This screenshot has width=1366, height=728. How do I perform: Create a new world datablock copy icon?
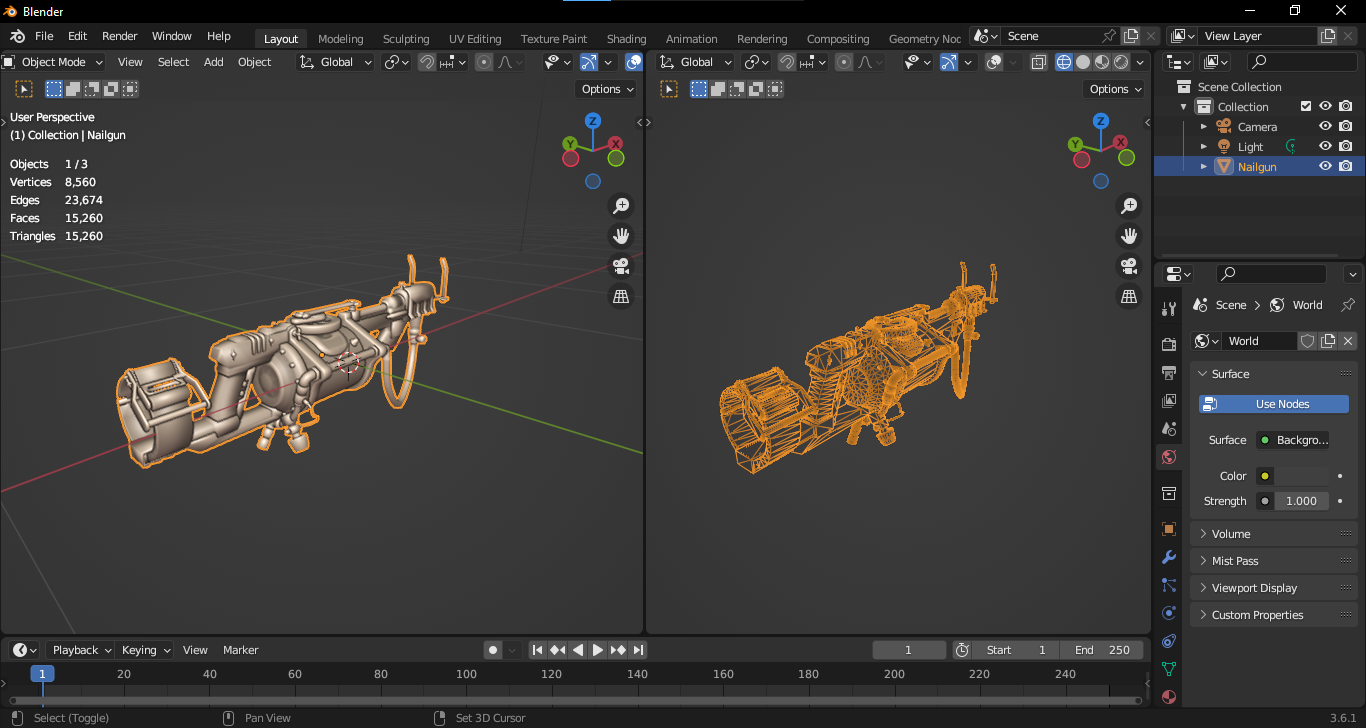(x=1328, y=341)
